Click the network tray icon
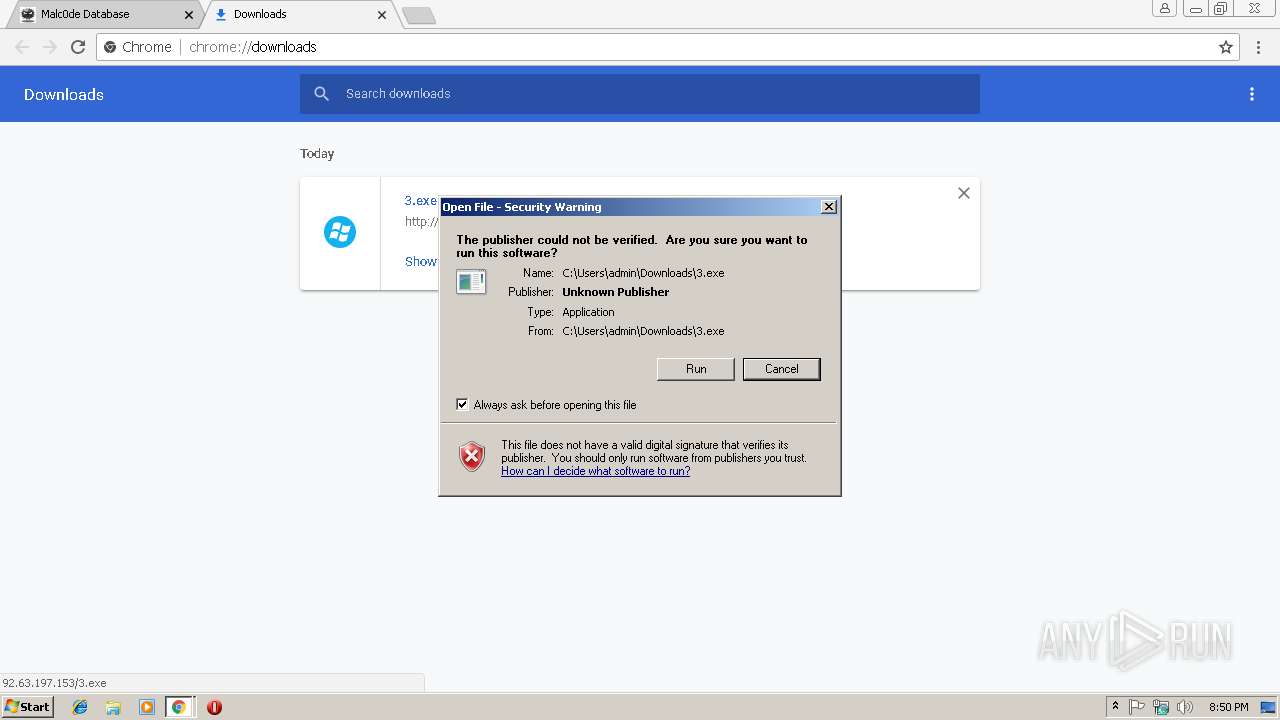The width and height of the screenshot is (1280, 720). click(x=1161, y=707)
